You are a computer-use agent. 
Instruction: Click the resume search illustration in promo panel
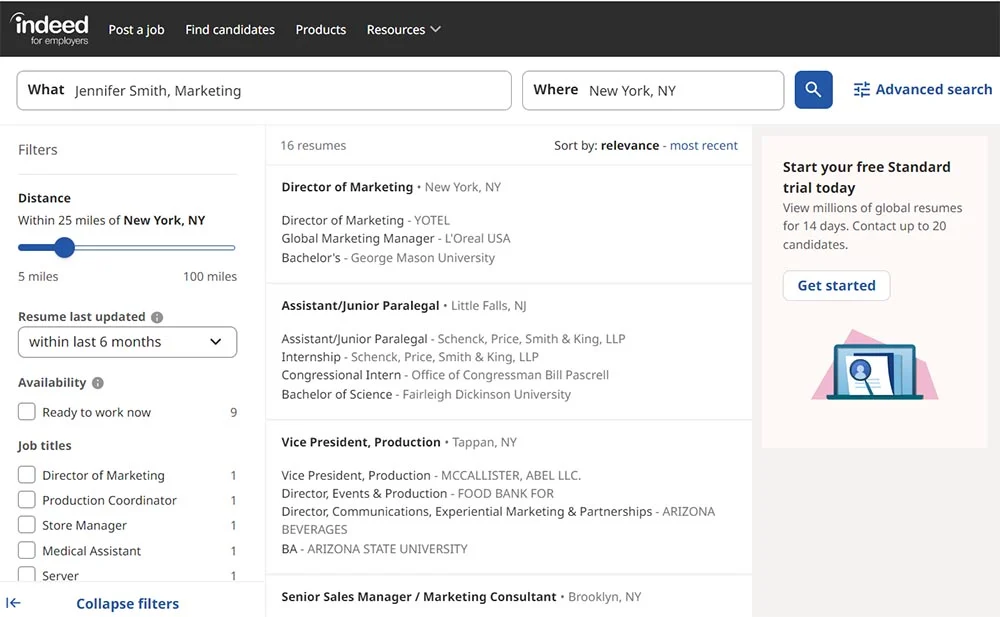874,365
